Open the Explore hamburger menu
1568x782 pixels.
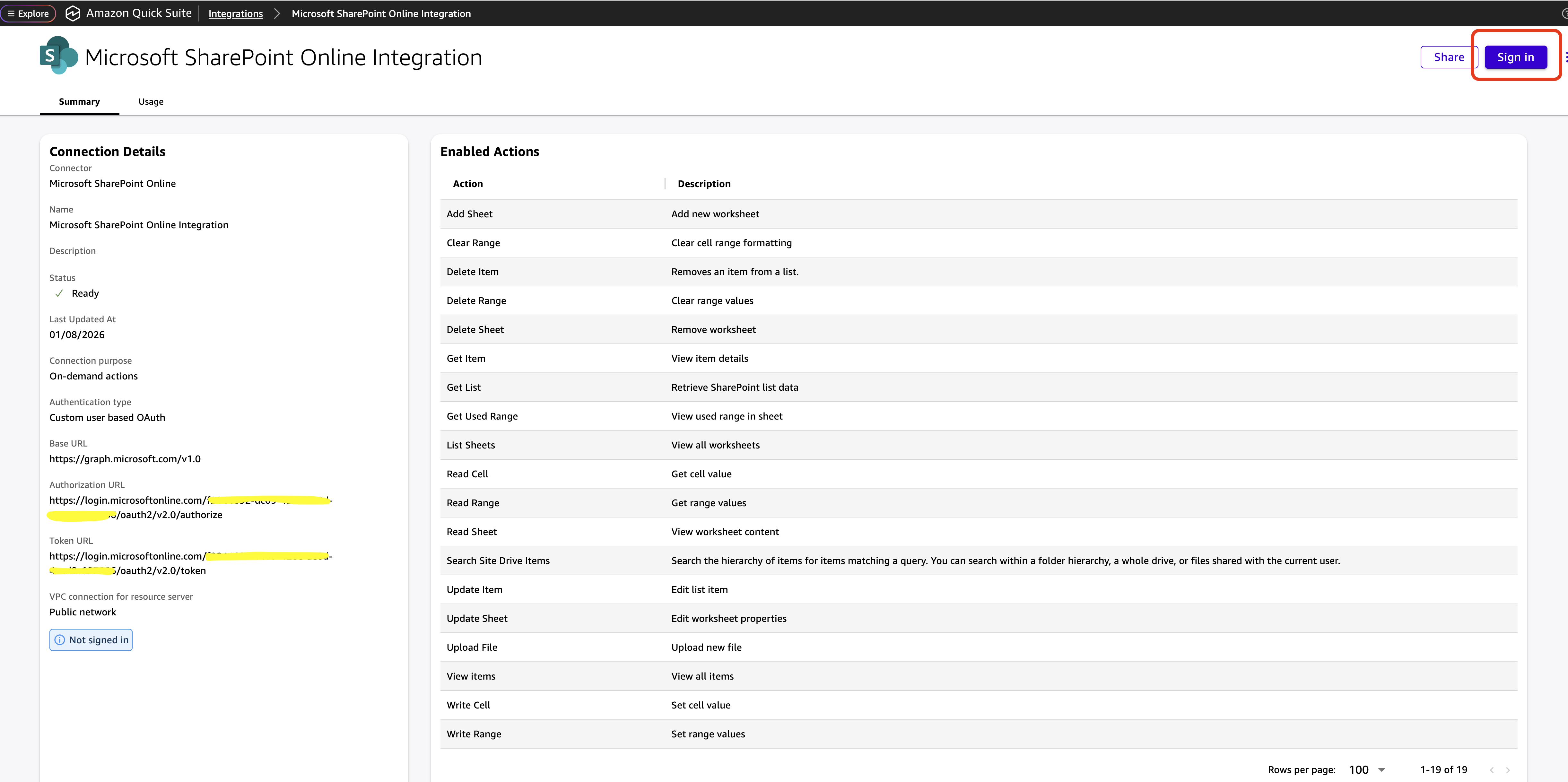(x=28, y=13)
